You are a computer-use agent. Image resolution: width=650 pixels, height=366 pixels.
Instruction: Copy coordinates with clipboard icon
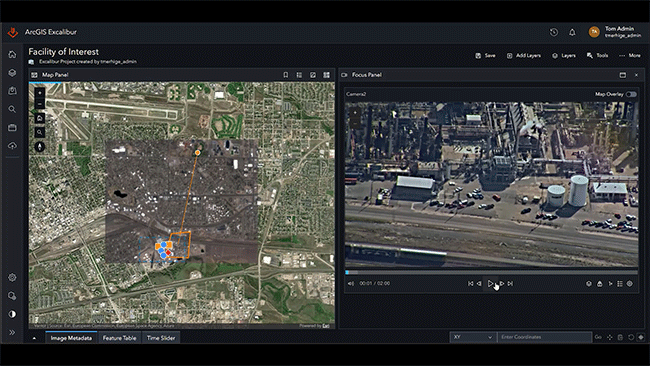[x=621, y=337]
